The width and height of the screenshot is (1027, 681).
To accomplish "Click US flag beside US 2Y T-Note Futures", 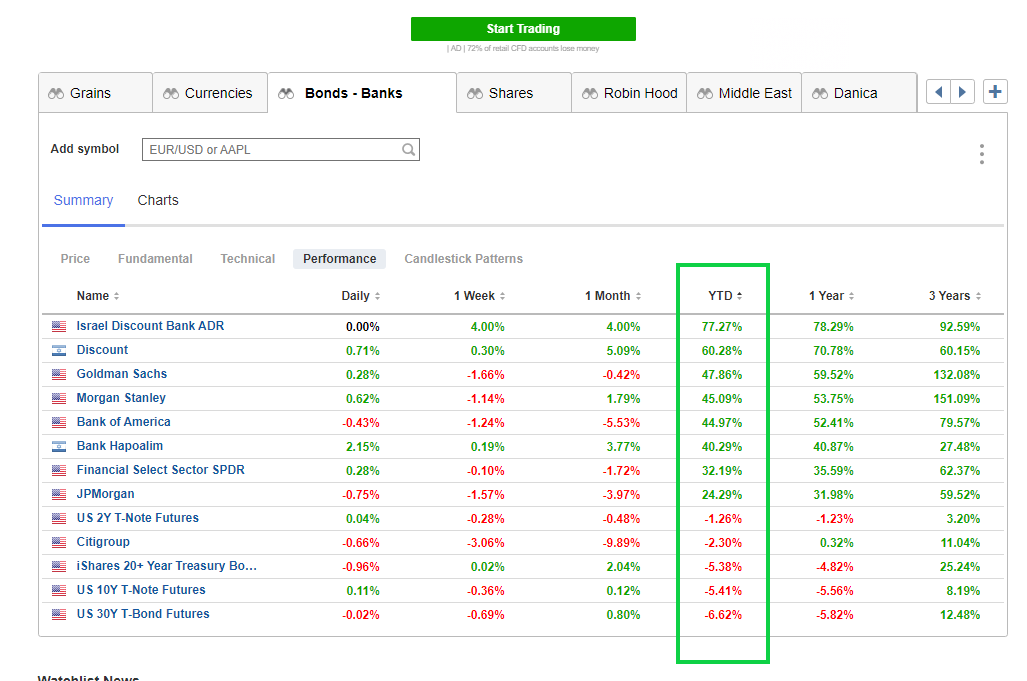I will point(59,519).
